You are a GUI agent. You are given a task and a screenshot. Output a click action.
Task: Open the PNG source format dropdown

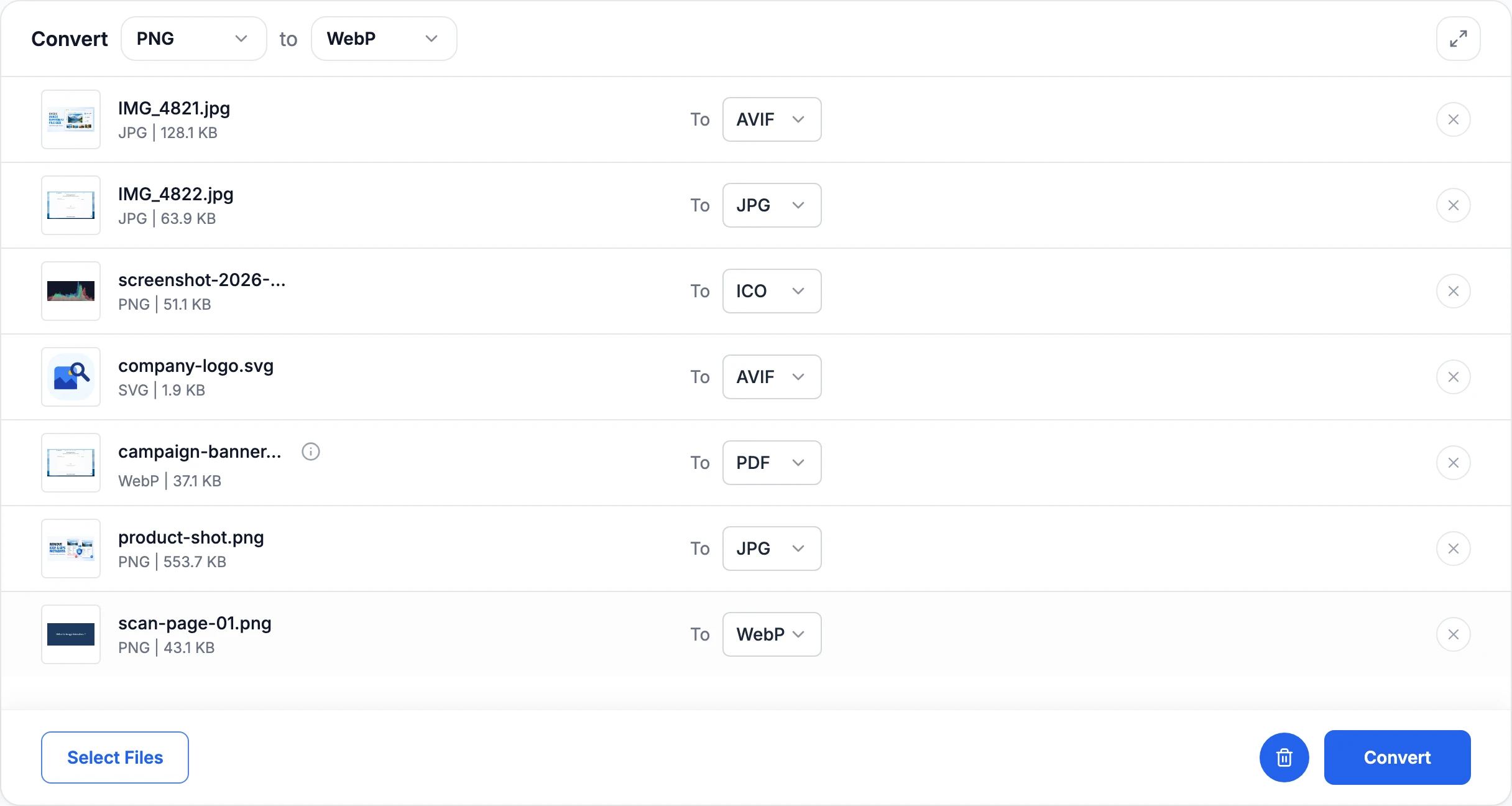[x=194, y=39]
